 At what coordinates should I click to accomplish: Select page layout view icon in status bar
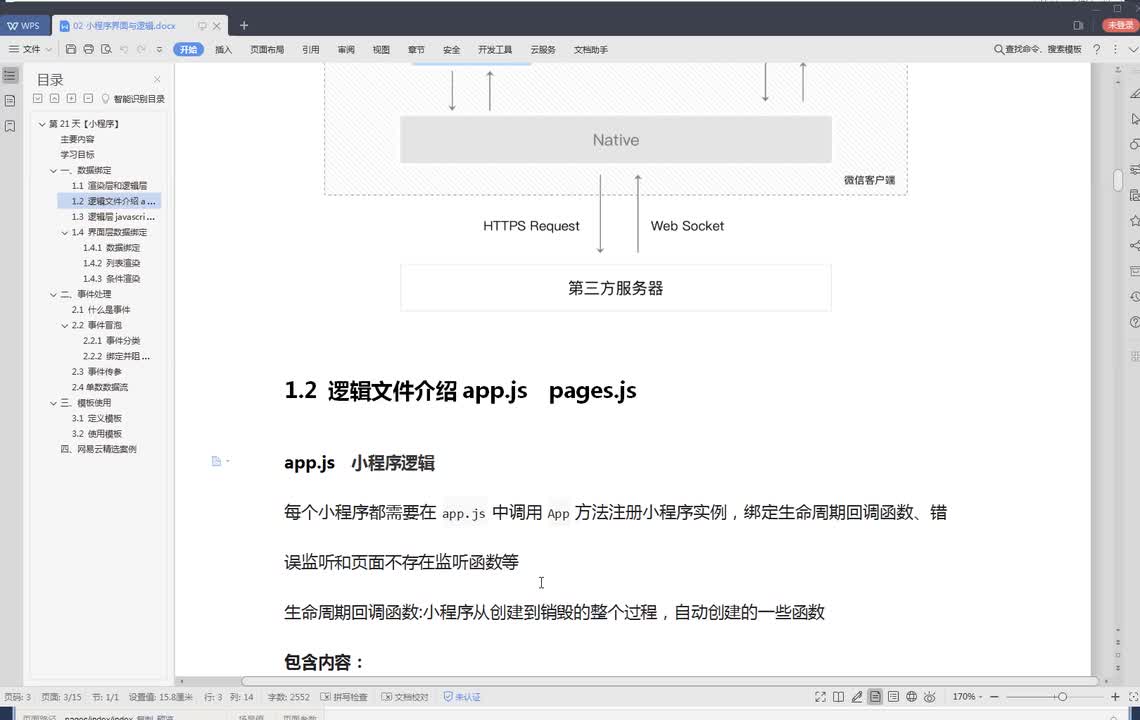pos(875,697)
